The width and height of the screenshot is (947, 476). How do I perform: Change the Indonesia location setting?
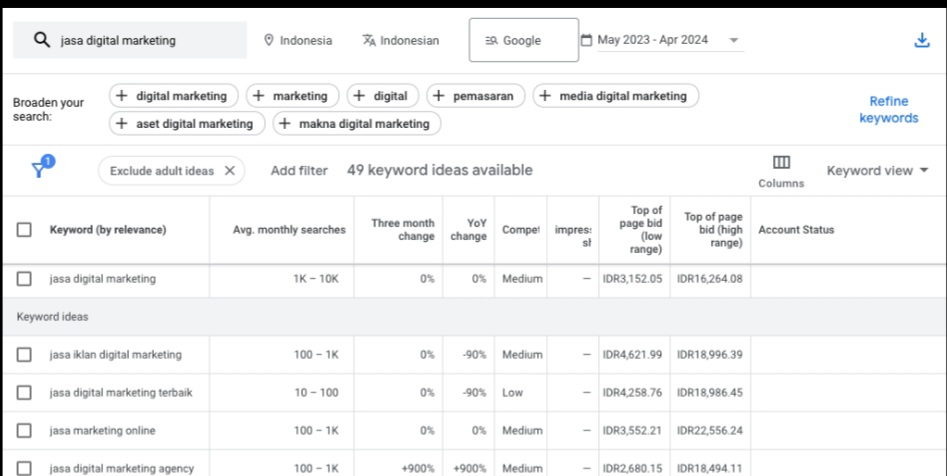coord(298,40)
